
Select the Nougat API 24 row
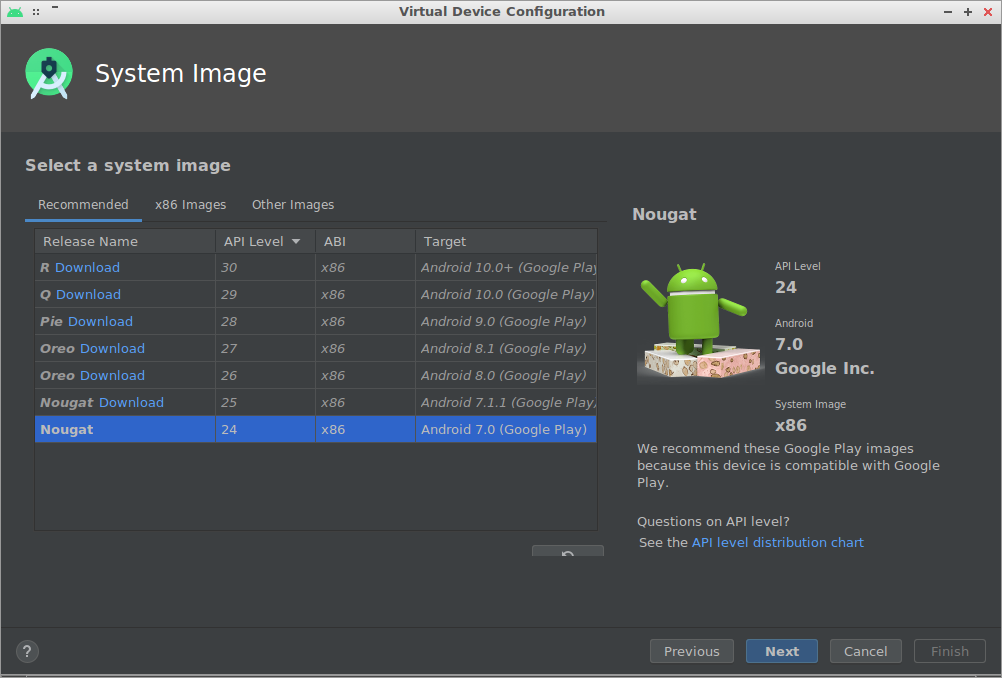pos(316,429)
